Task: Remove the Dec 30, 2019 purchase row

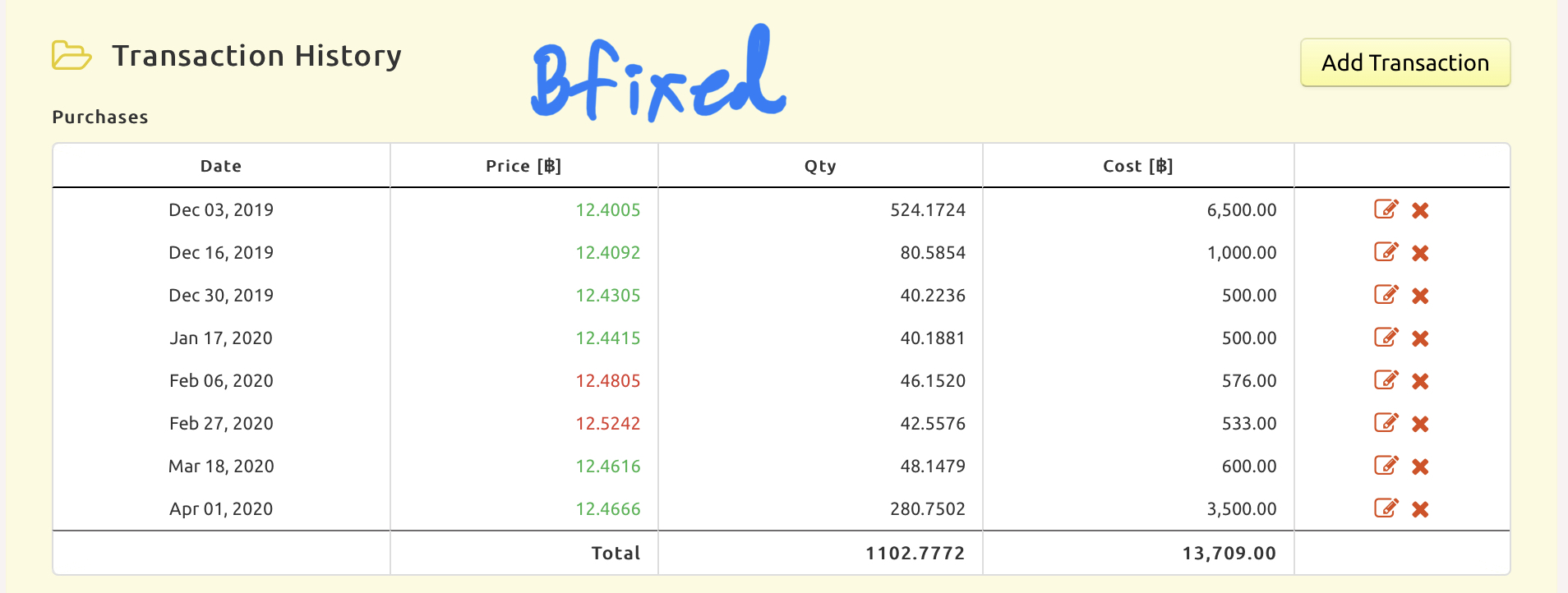Action: [1420, 296]
